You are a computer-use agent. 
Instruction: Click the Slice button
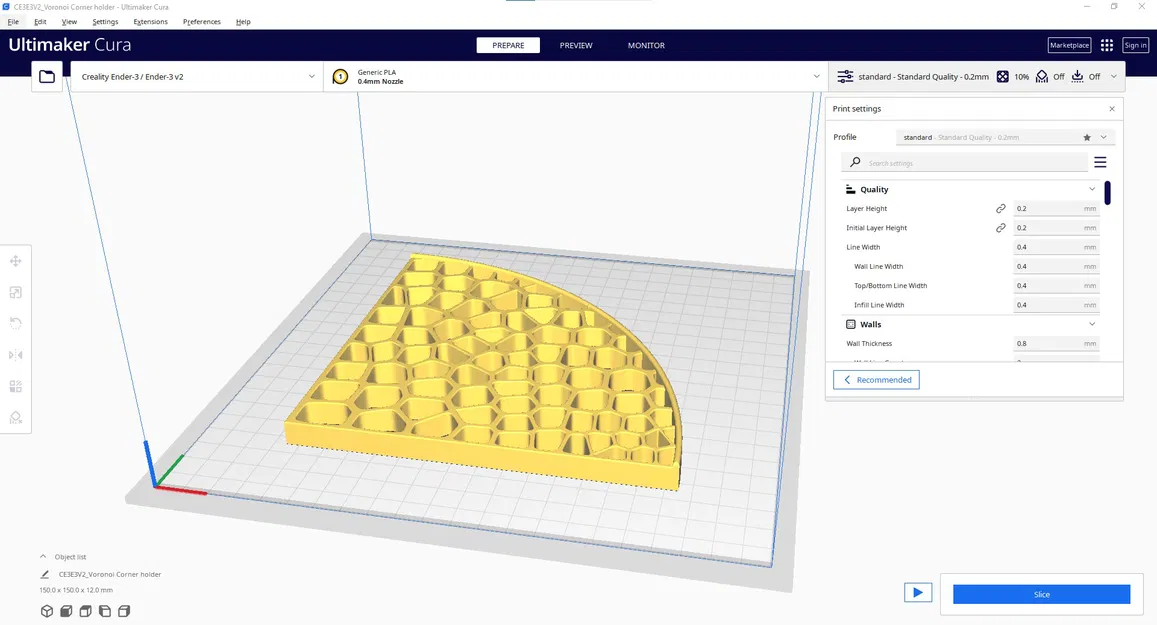tap(1041, 594)
